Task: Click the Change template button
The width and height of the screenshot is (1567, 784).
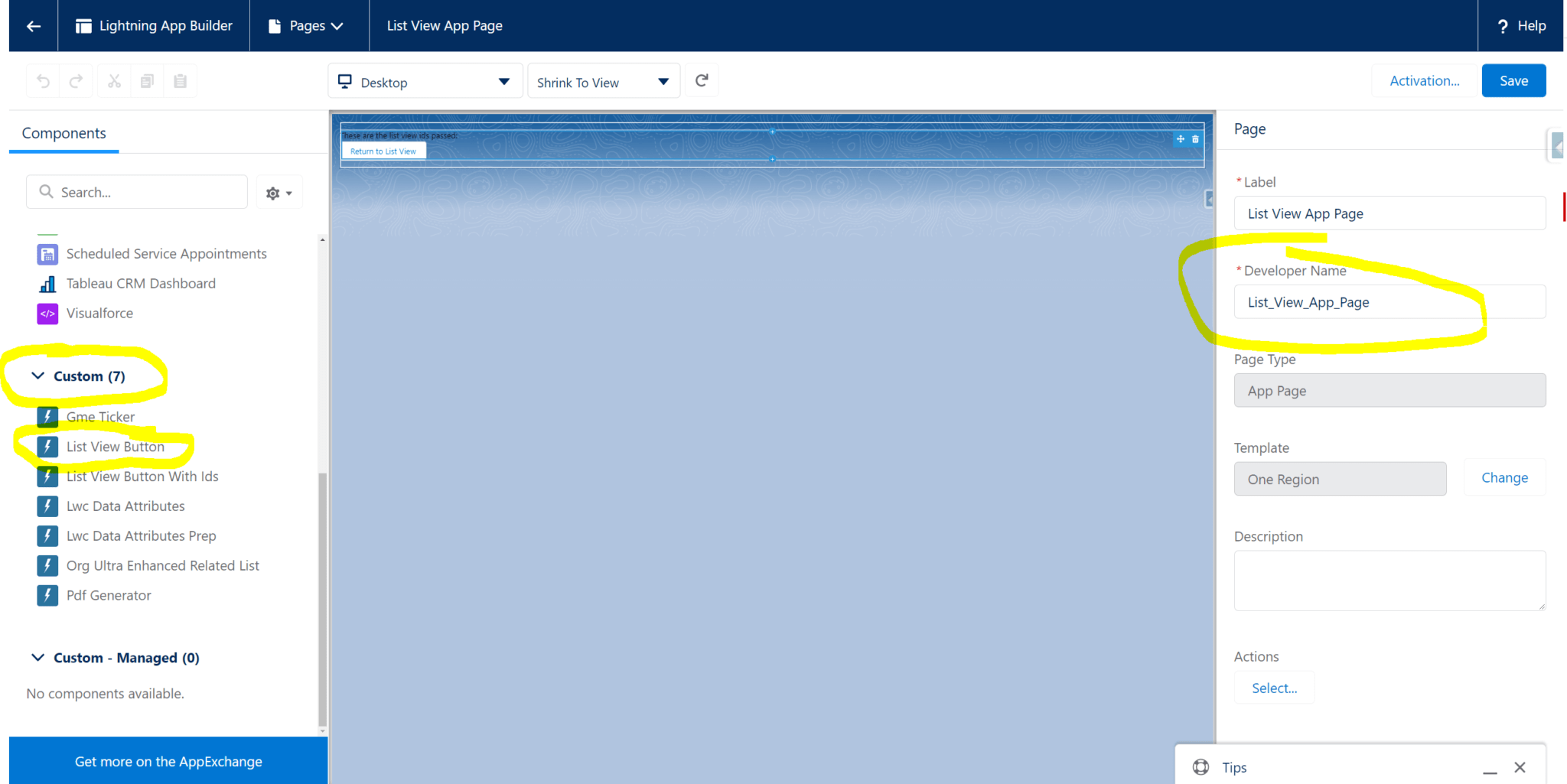Action: point(1504,478)
